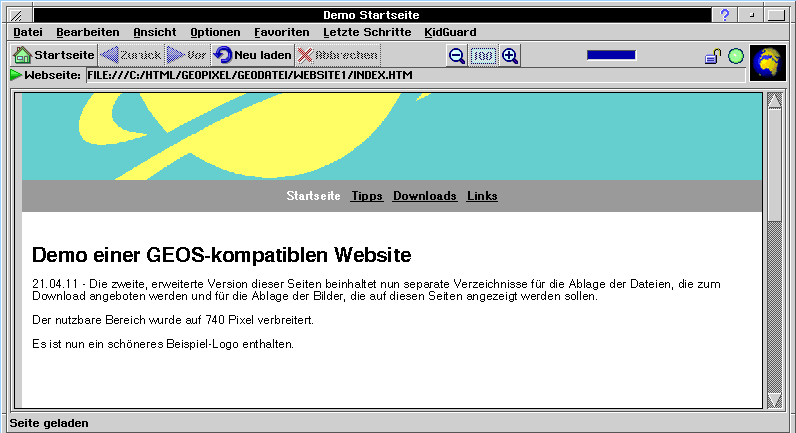Screen dimensions: 796x433
Task: Click the scrollbar down arrow
Action: click(x=774, y=399)
